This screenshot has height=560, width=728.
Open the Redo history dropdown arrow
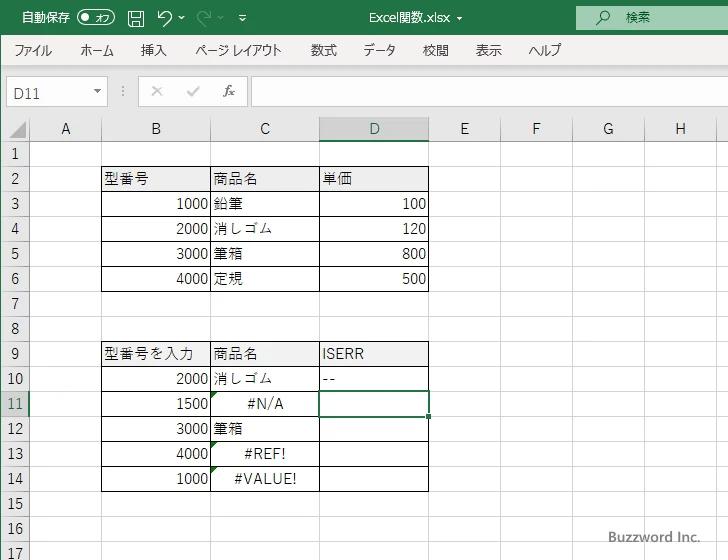pos(221,18)
